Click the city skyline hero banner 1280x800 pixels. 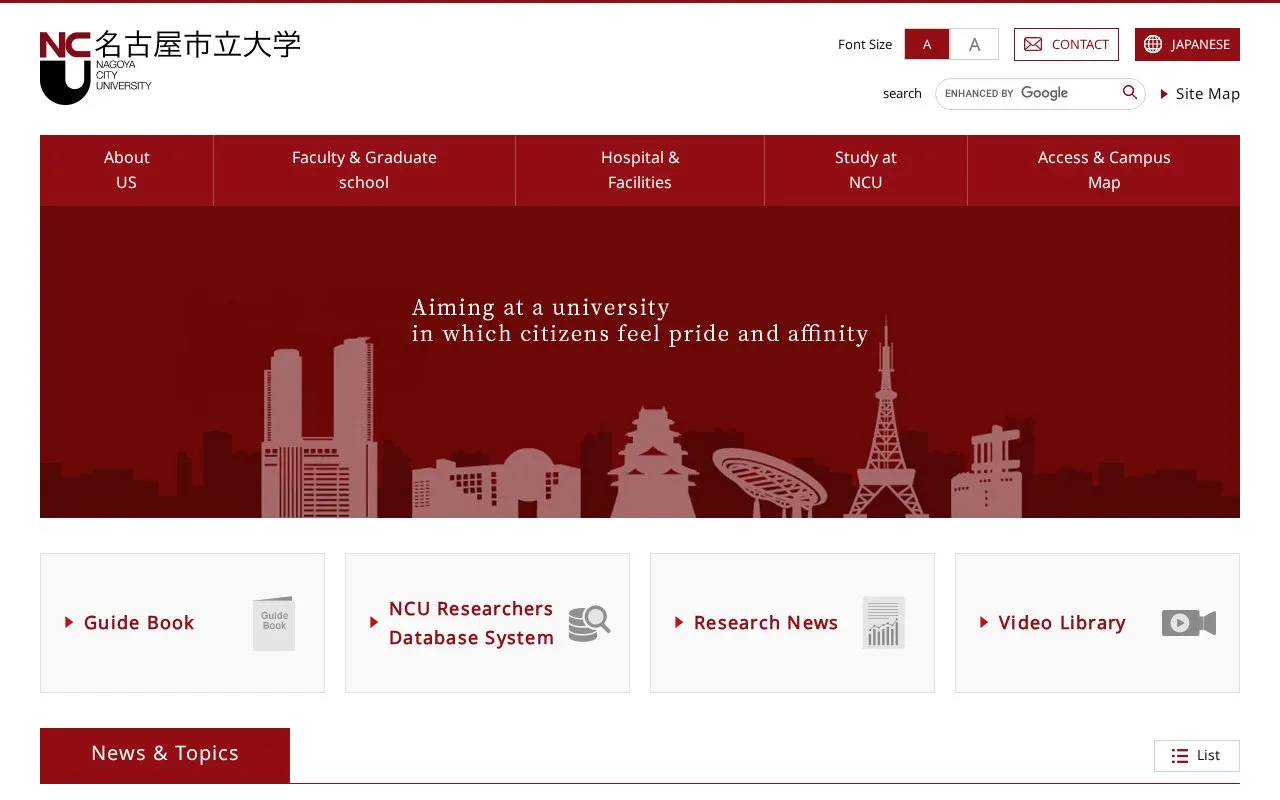(x=640, y=362)
